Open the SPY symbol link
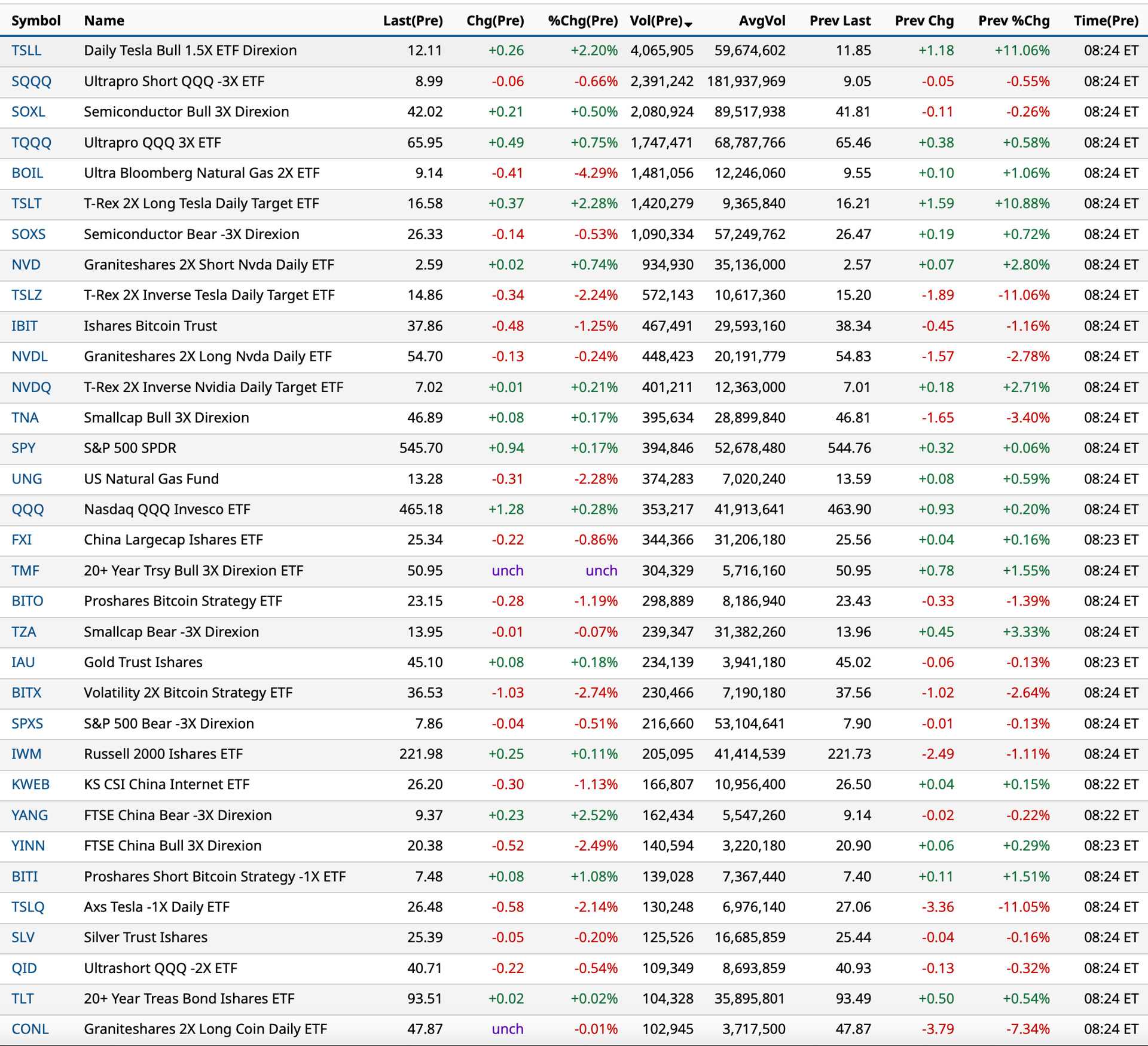The height and width of the screenshot is (1046, 1148). (x=23, y=448)
